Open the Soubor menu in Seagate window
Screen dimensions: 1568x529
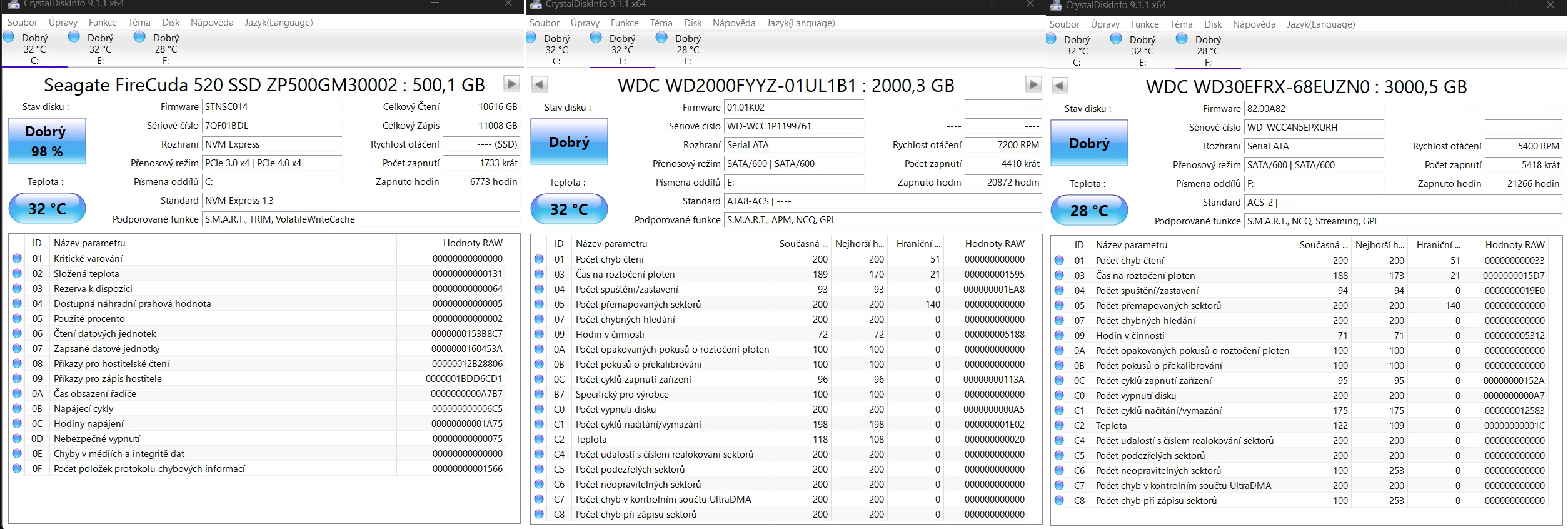(x=23, y=23)
